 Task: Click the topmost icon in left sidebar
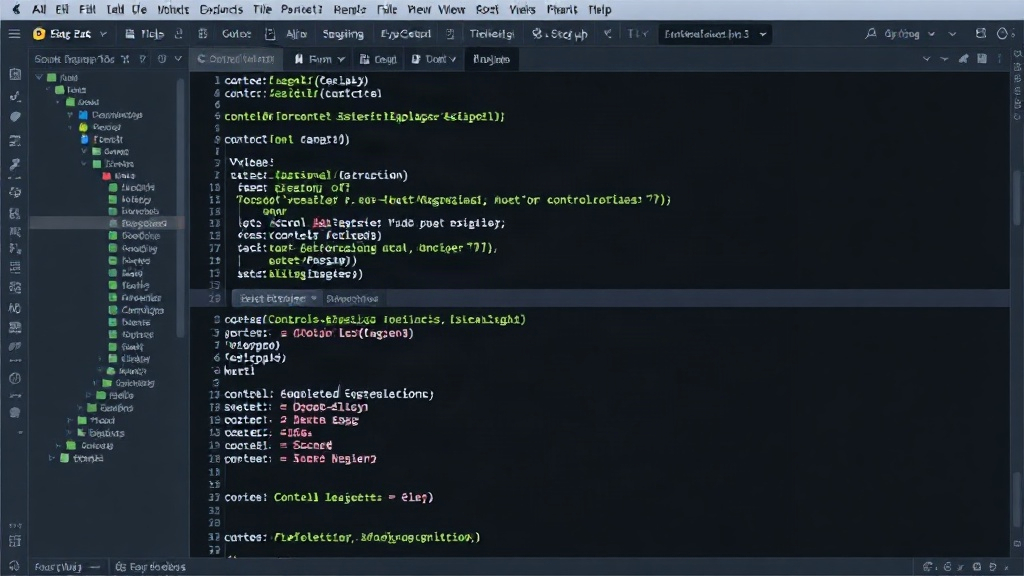click(15, 74)
